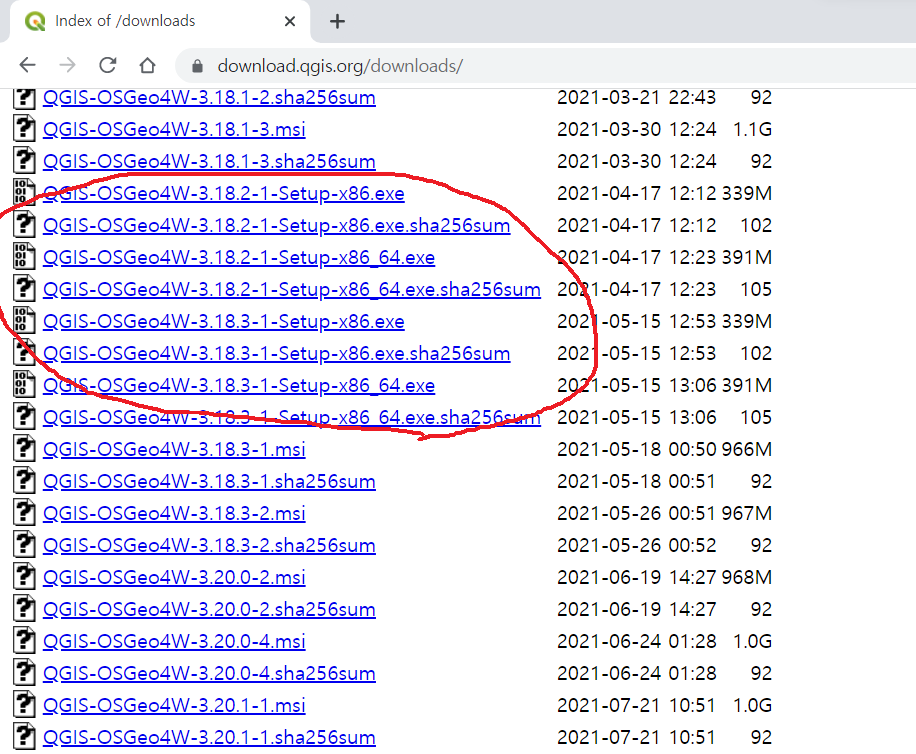
Task: Open QGIS-OSGeo4W-3.20.0-2.sha256sum link
Action: (209, 610)
